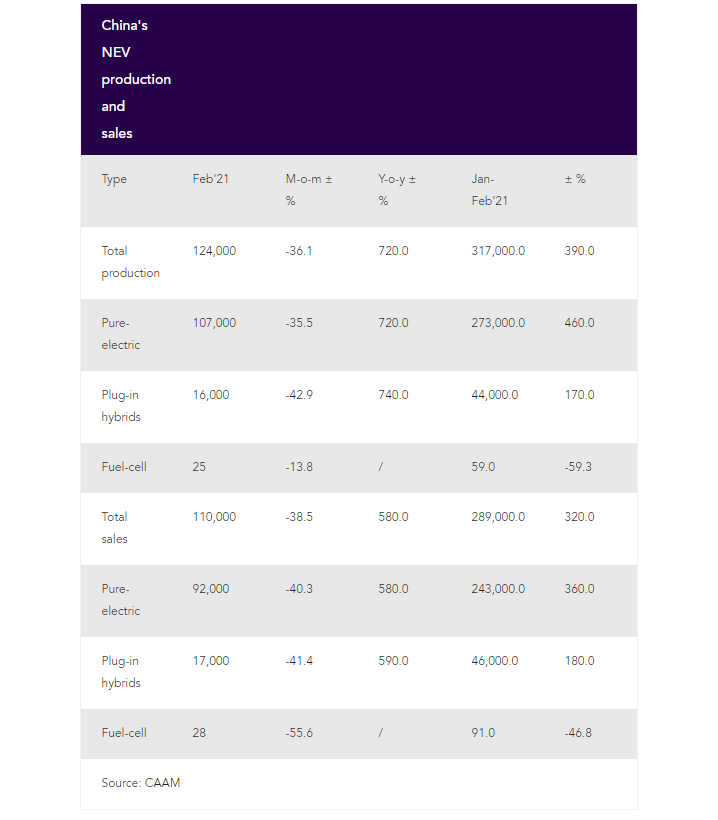Viewport: 718px width, 820px height.
Task: Select the "Total sales" row label
Action: (x=115, y=528)
